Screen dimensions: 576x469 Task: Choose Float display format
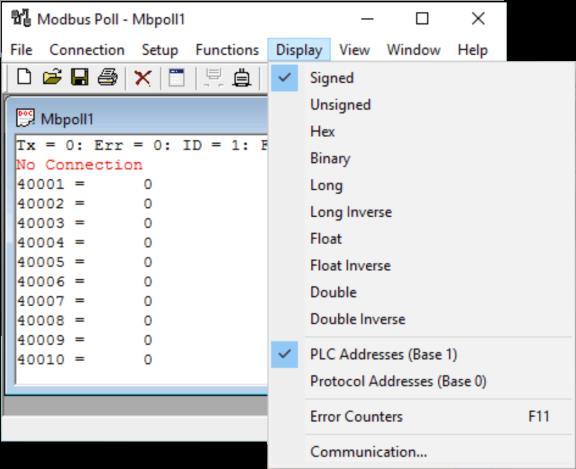pyautogui.click(x=422, y=239)
